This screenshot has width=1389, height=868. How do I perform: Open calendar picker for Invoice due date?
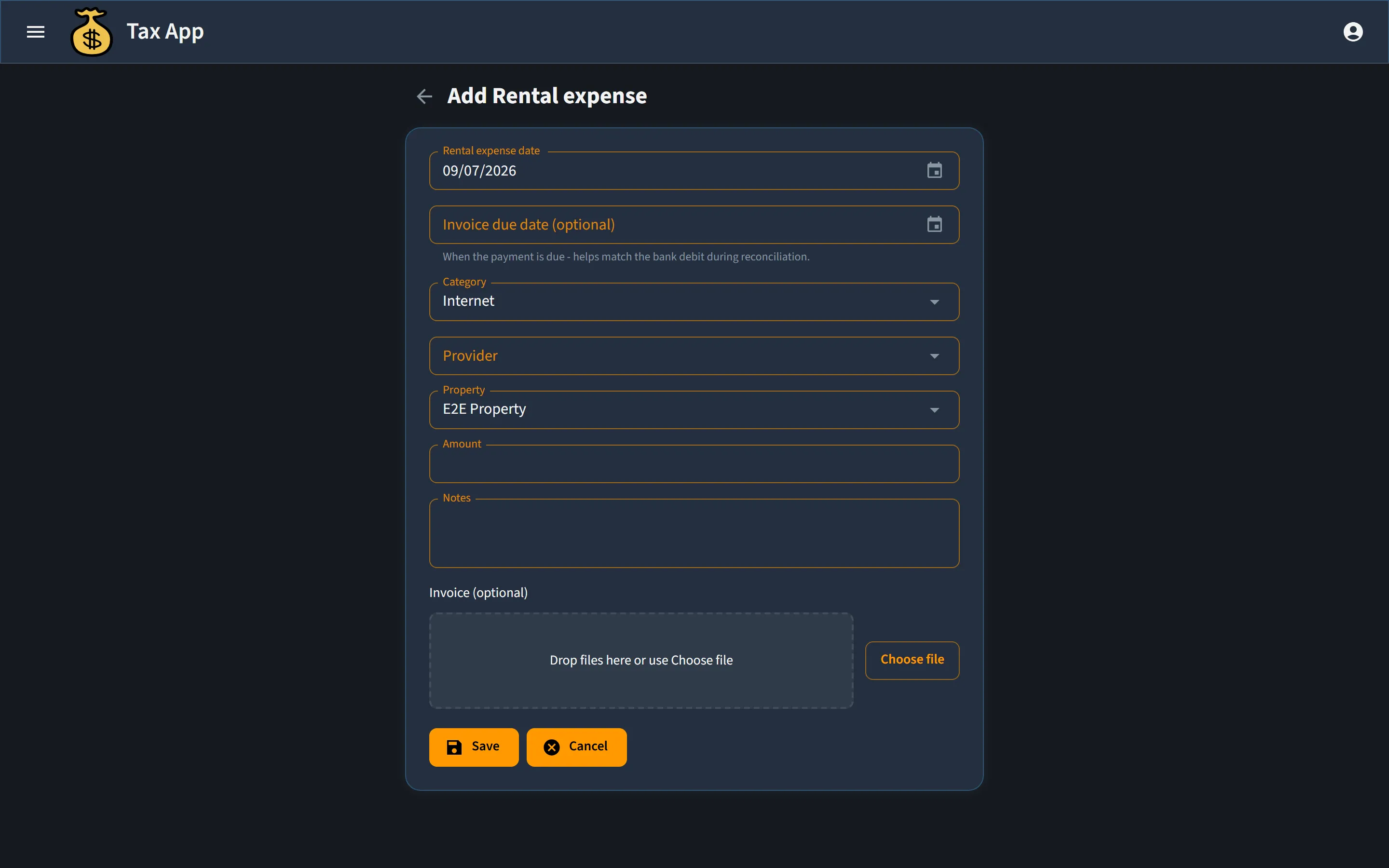click(934, 224)
